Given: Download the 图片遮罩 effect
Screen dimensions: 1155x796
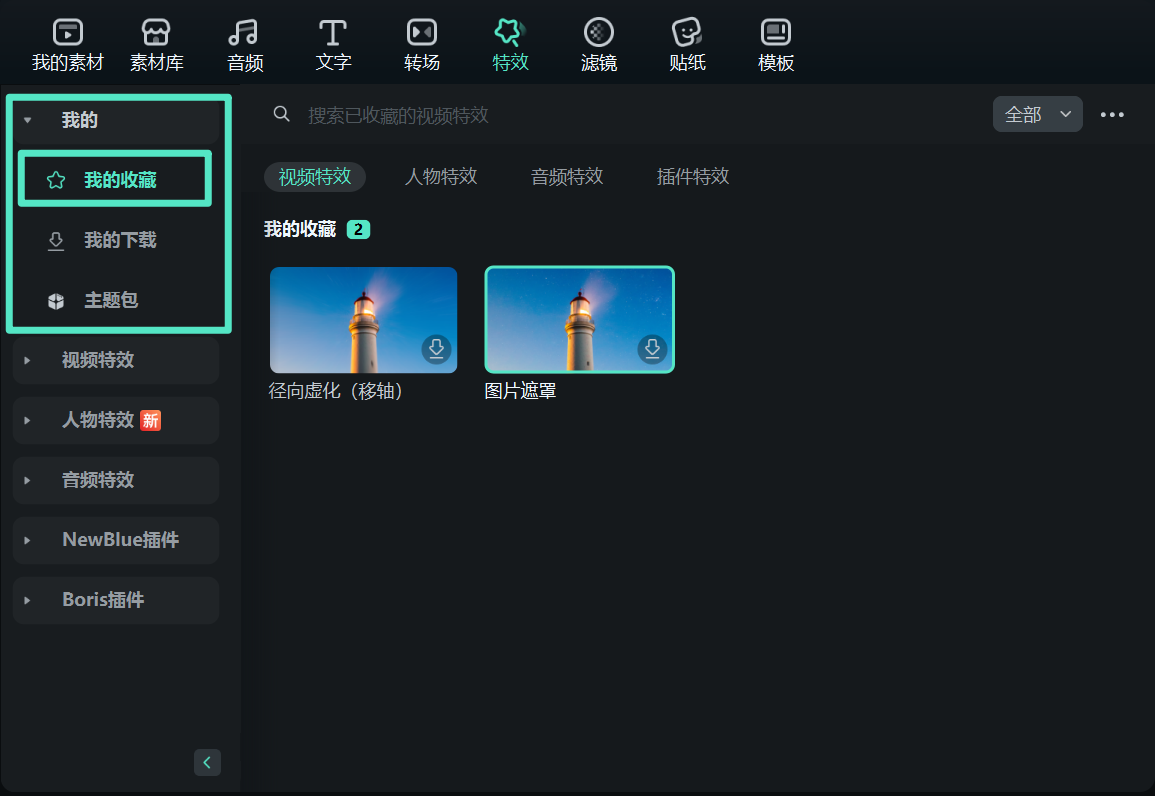Looking at the screenshot, I should (x=652, y=349).
